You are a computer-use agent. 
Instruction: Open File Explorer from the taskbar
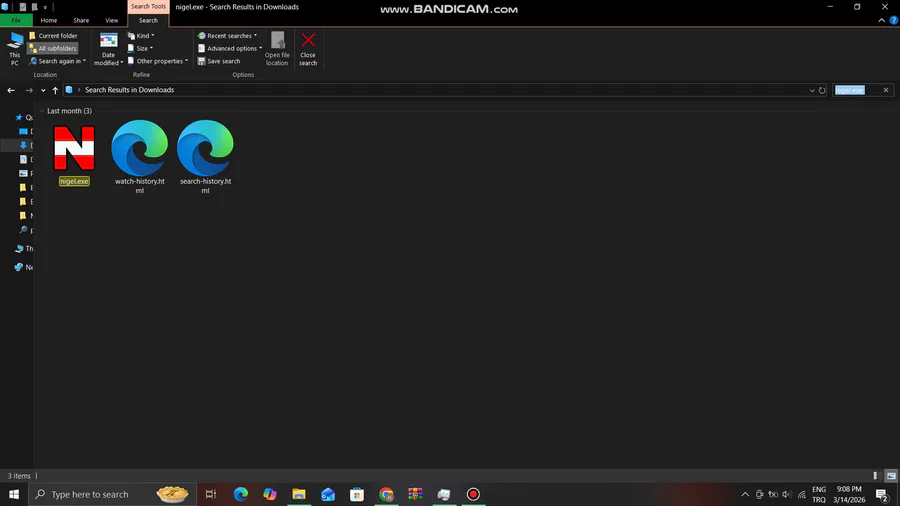click(298, 494)
